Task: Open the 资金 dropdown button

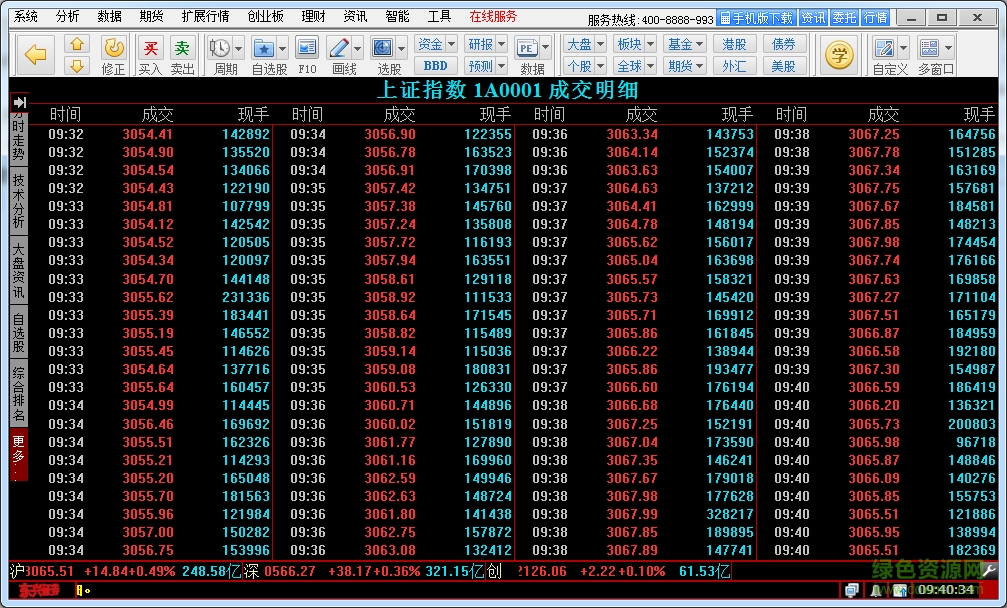Action: (436, 44)
